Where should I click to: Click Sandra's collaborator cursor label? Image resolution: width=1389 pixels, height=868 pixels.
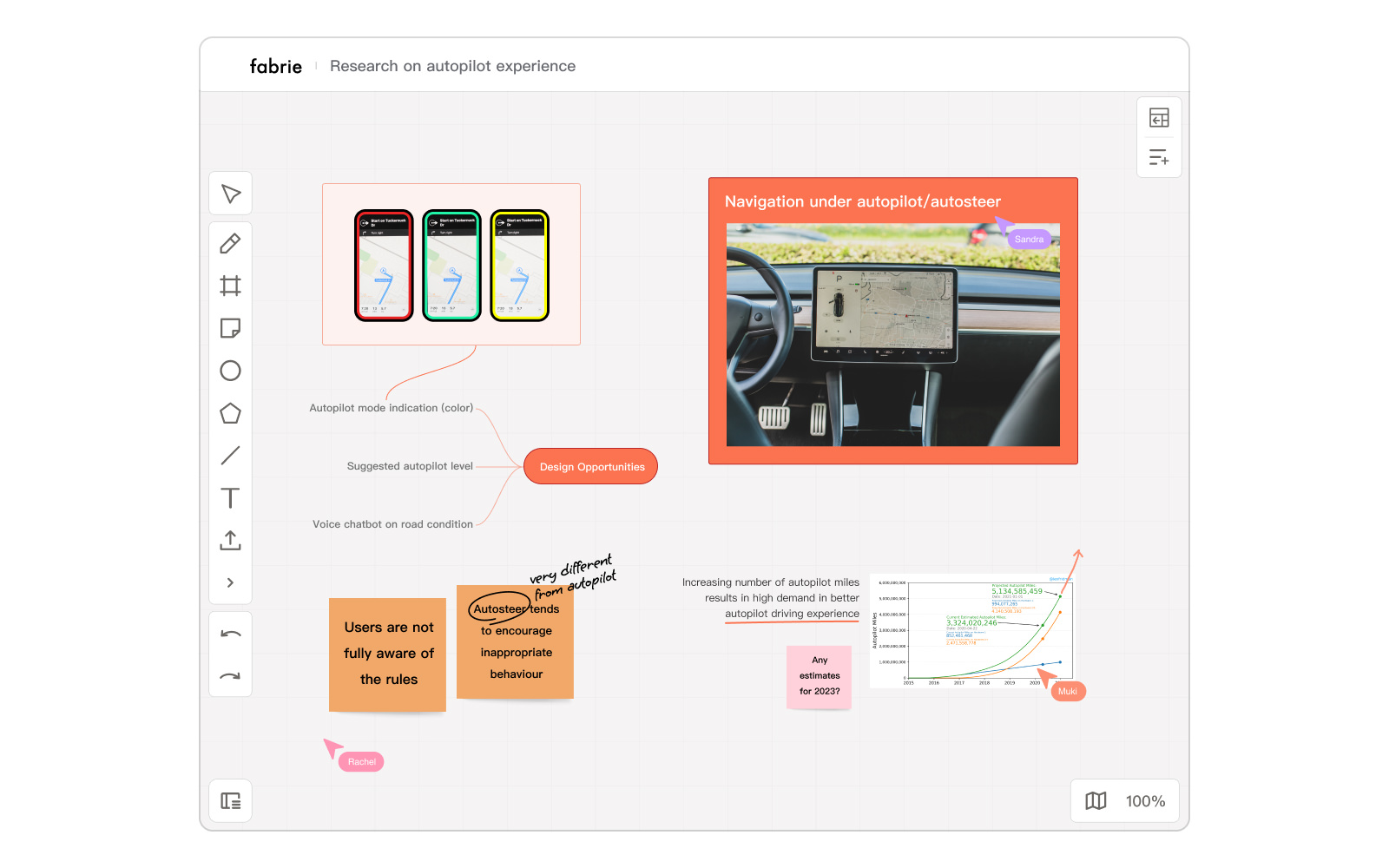[x=1029, y=240]
